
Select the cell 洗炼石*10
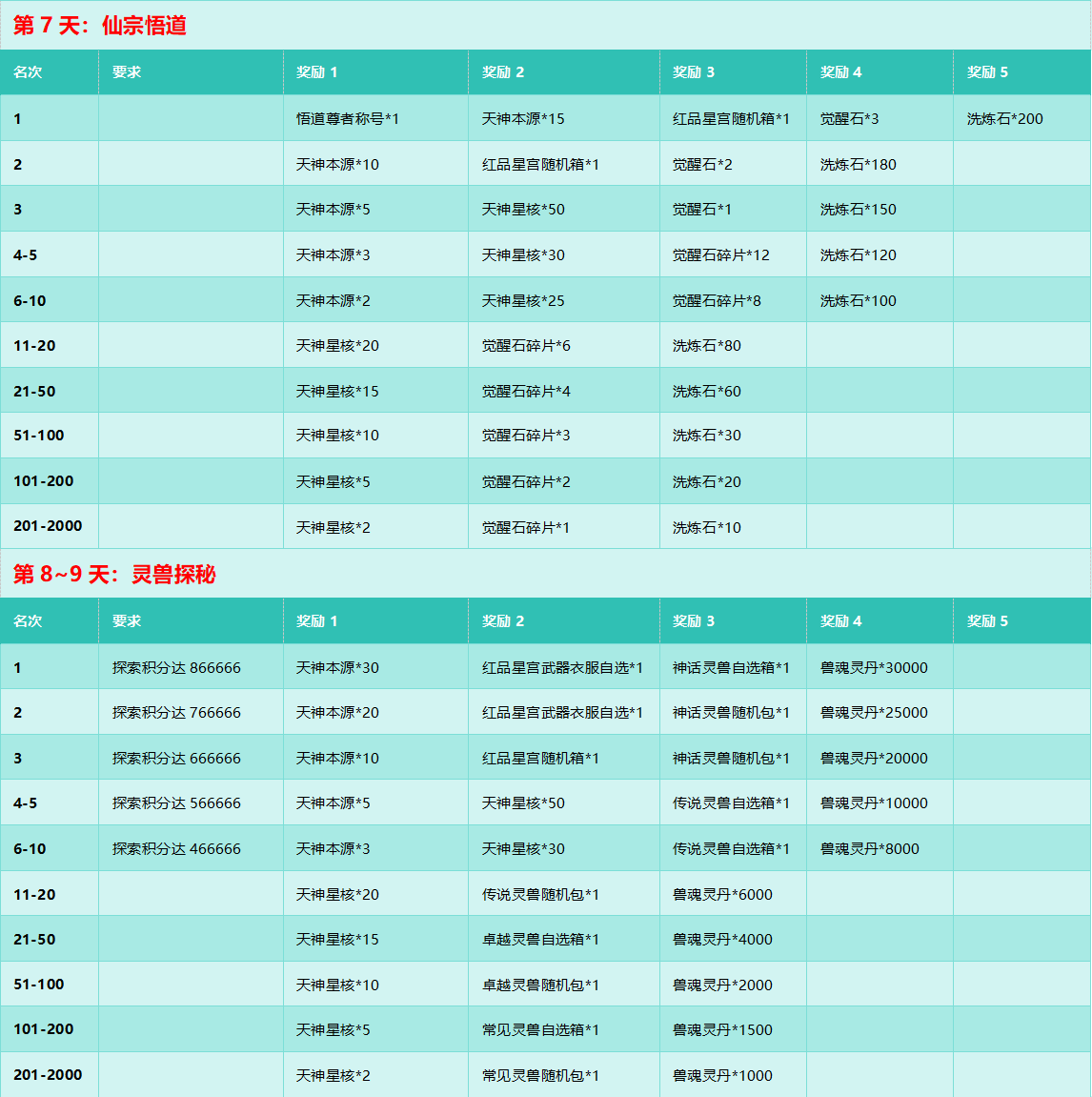733,527
